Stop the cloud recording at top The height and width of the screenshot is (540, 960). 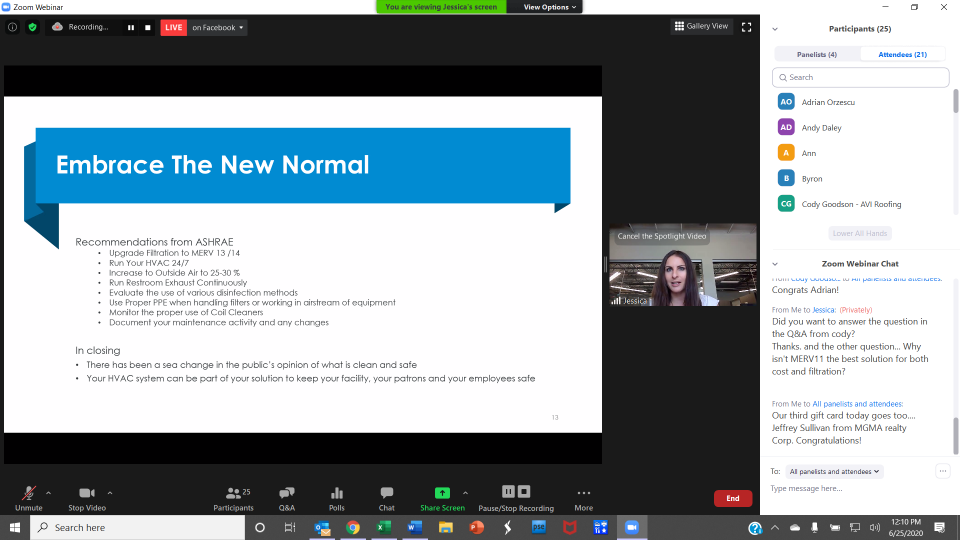[148, 28]
